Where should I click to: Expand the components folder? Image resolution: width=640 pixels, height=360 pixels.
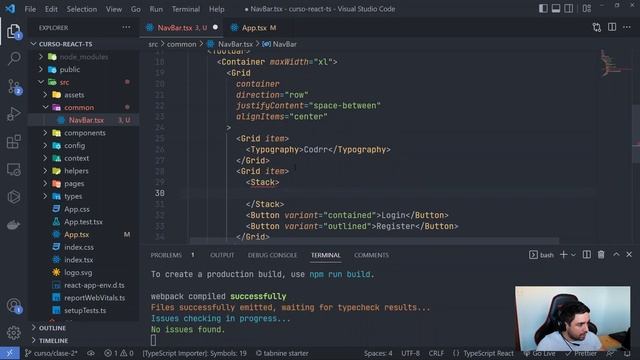(x=84, y=133)
